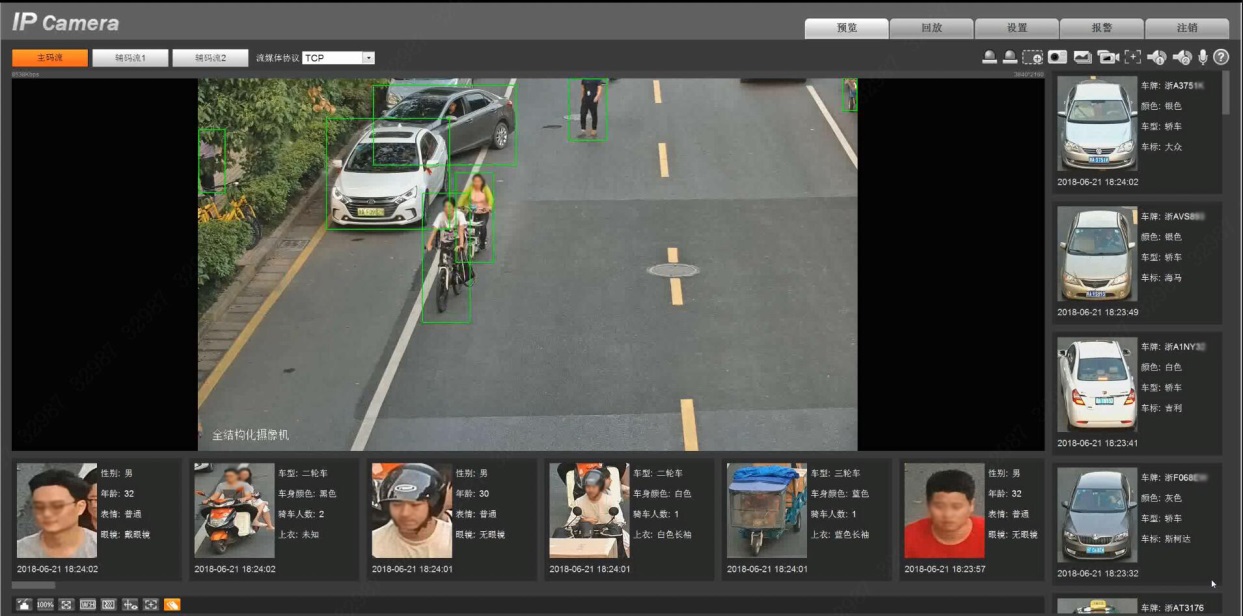
Task: Click timestamp 2018-06-21 18:23:32
Action: [x=1098, y=573]
